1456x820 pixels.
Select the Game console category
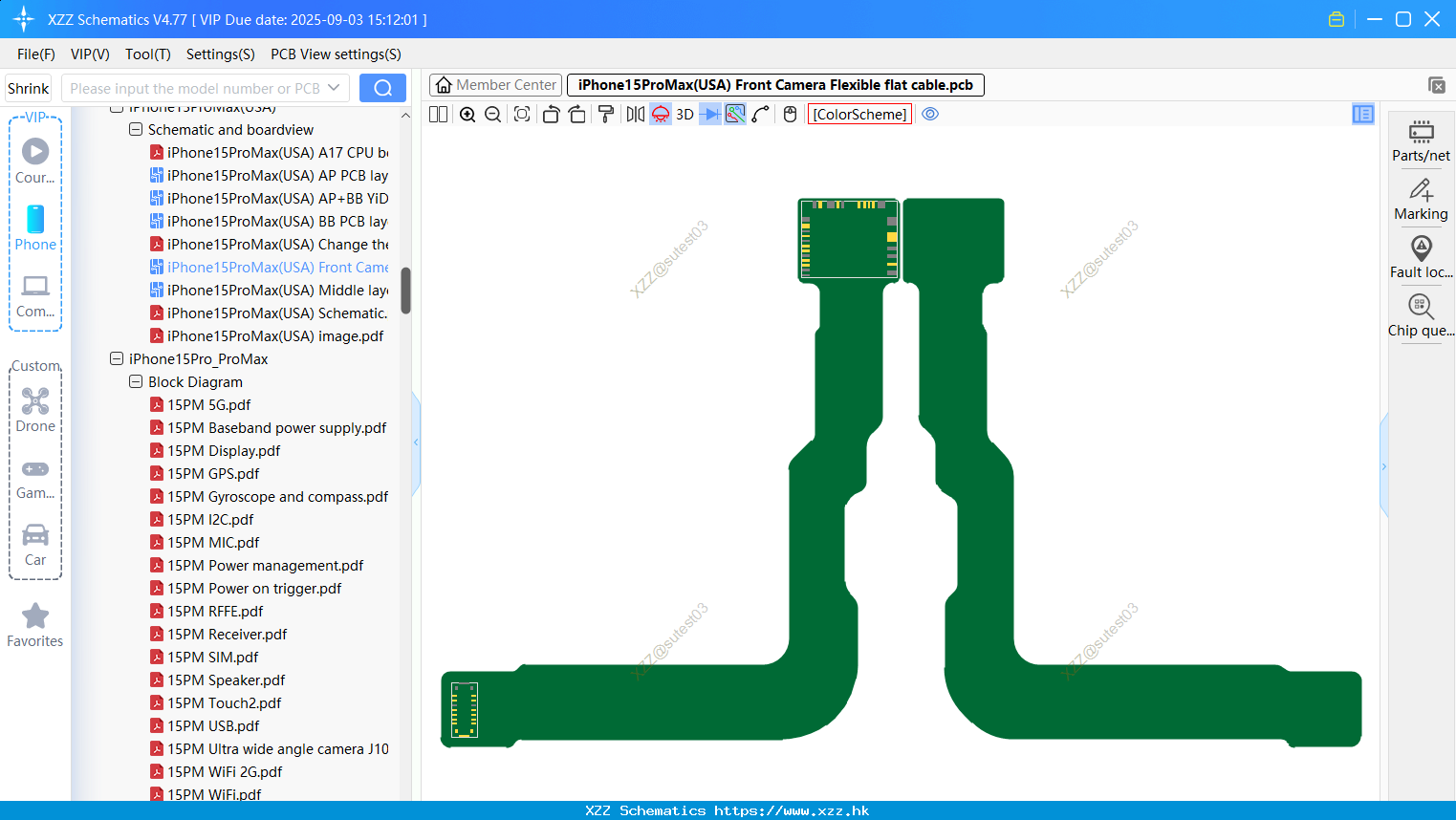coord(35,479)
